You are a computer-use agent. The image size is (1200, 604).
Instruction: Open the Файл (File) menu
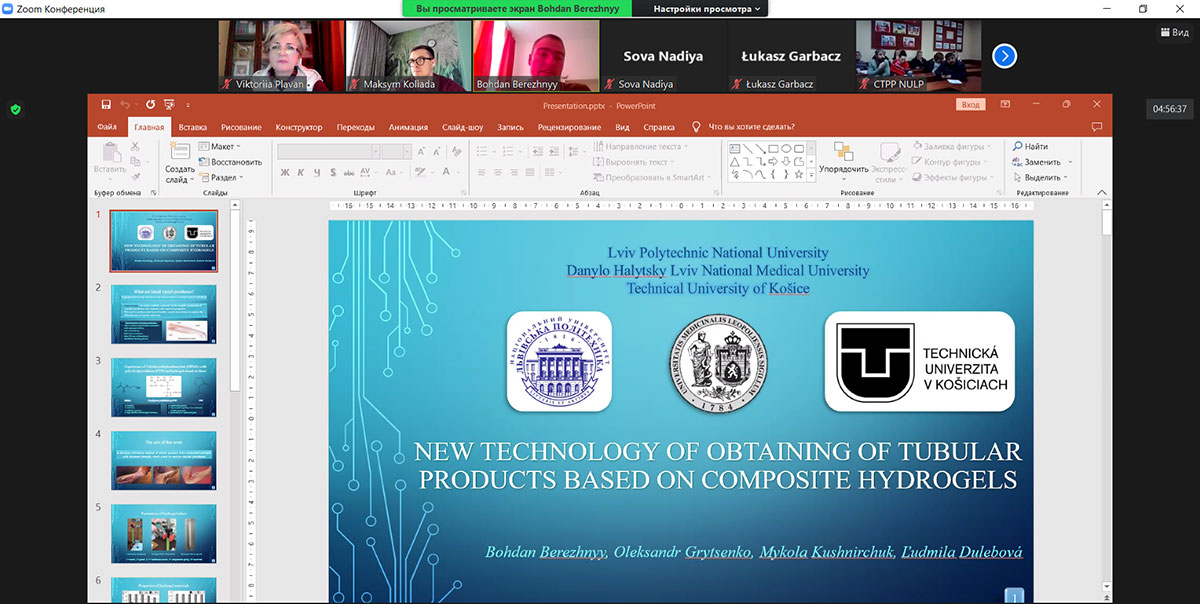click(x=107, y=127)
